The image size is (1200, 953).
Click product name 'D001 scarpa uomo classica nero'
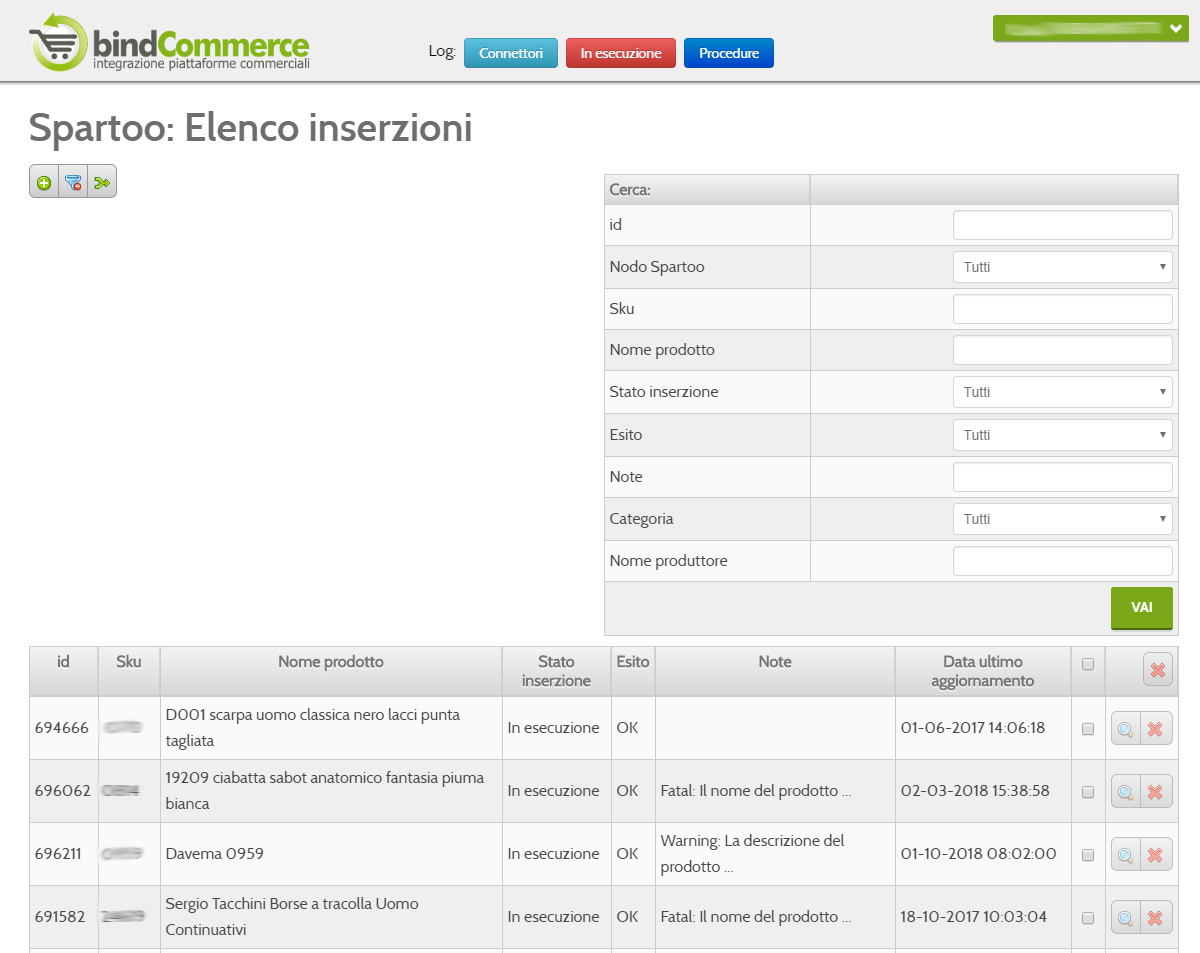pyautogui.click(x=313, y=728)
